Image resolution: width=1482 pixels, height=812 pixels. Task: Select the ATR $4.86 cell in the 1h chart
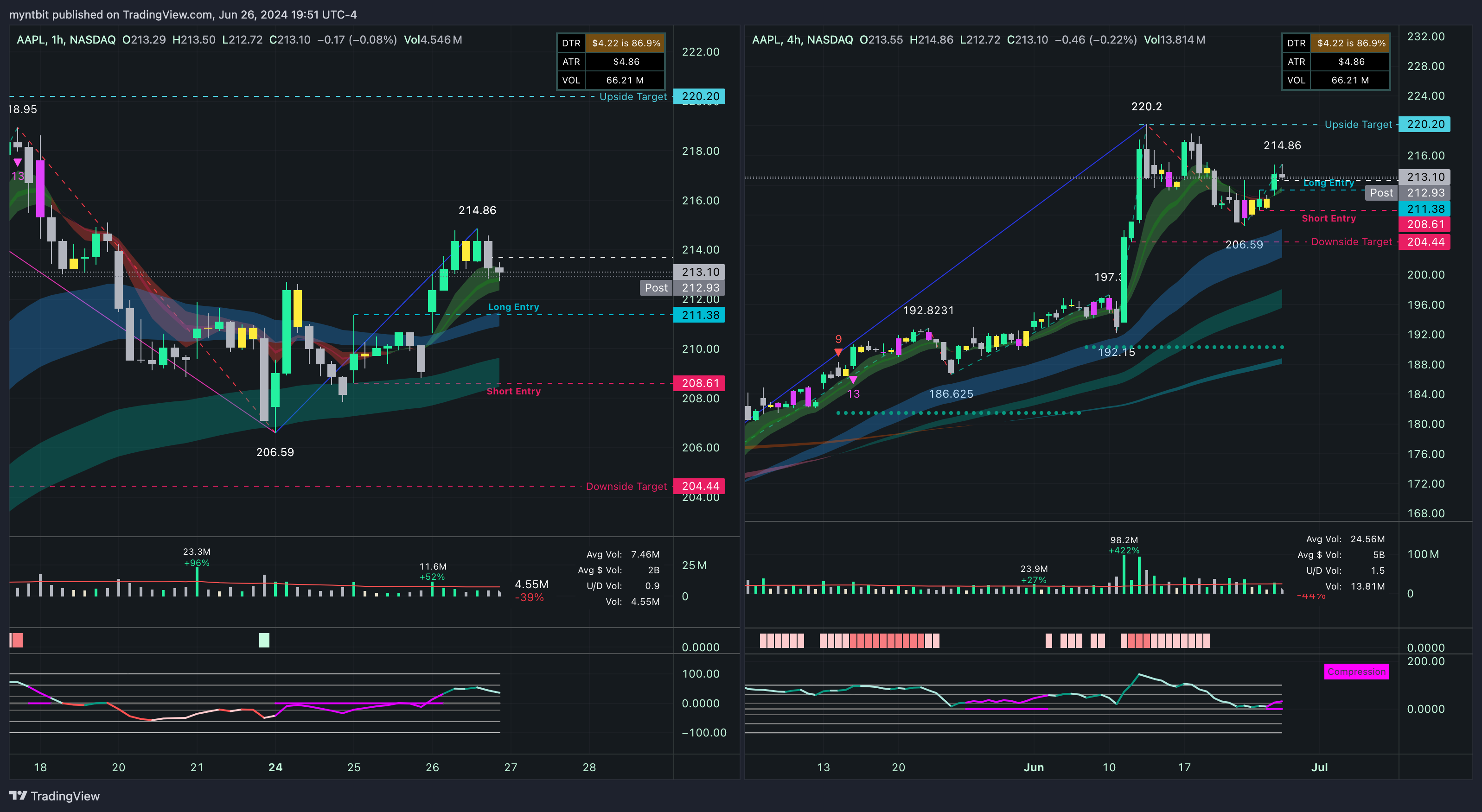tap(626, 62)
